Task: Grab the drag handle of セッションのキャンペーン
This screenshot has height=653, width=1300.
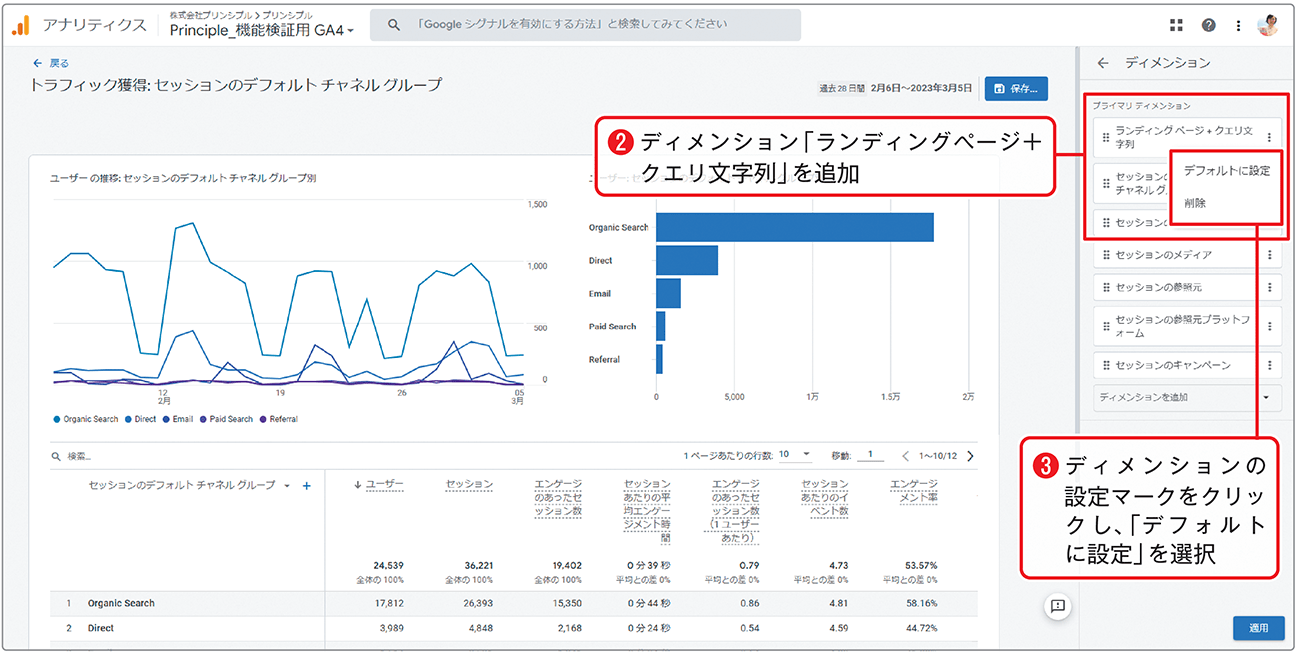Action: 1105,365
